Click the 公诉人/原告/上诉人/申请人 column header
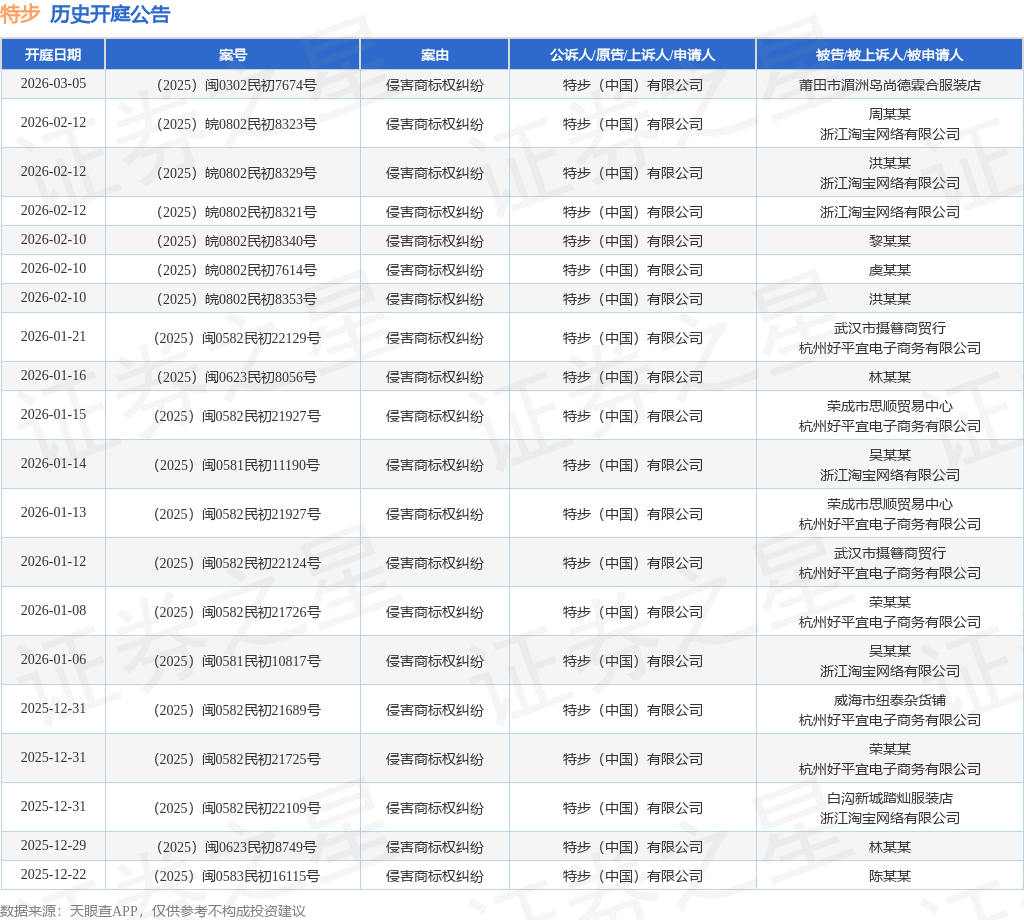The image size is (1024, 920). pos(632,55)
